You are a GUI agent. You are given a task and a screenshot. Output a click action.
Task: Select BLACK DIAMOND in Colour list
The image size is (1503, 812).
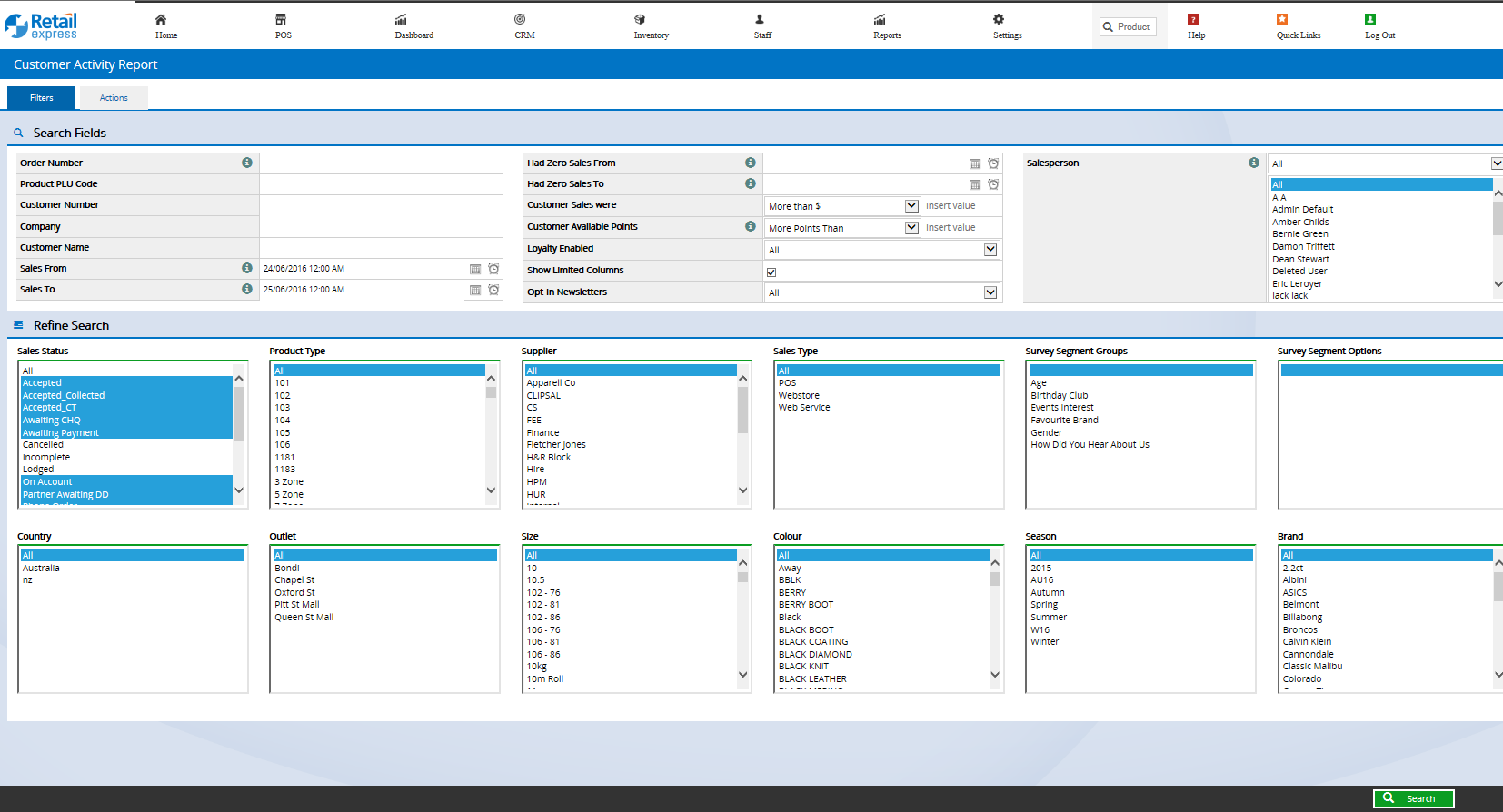point(815,655)
